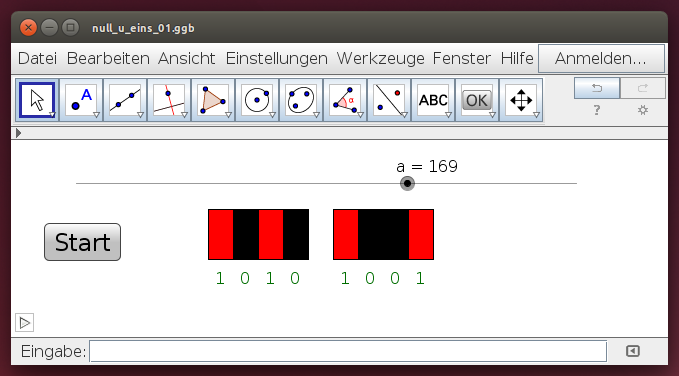This screenshot has height=376, width=679.
Task: Start animation with the play button
Action: point(25,323)
